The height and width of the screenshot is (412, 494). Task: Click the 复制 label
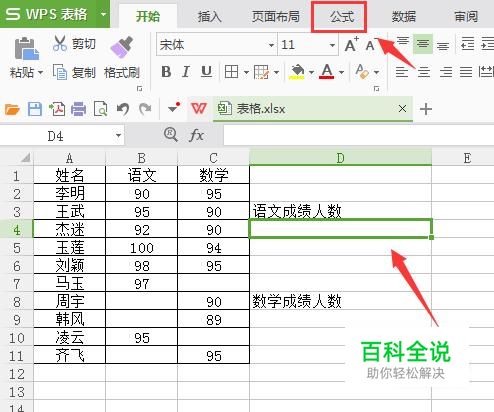(84, 72)
